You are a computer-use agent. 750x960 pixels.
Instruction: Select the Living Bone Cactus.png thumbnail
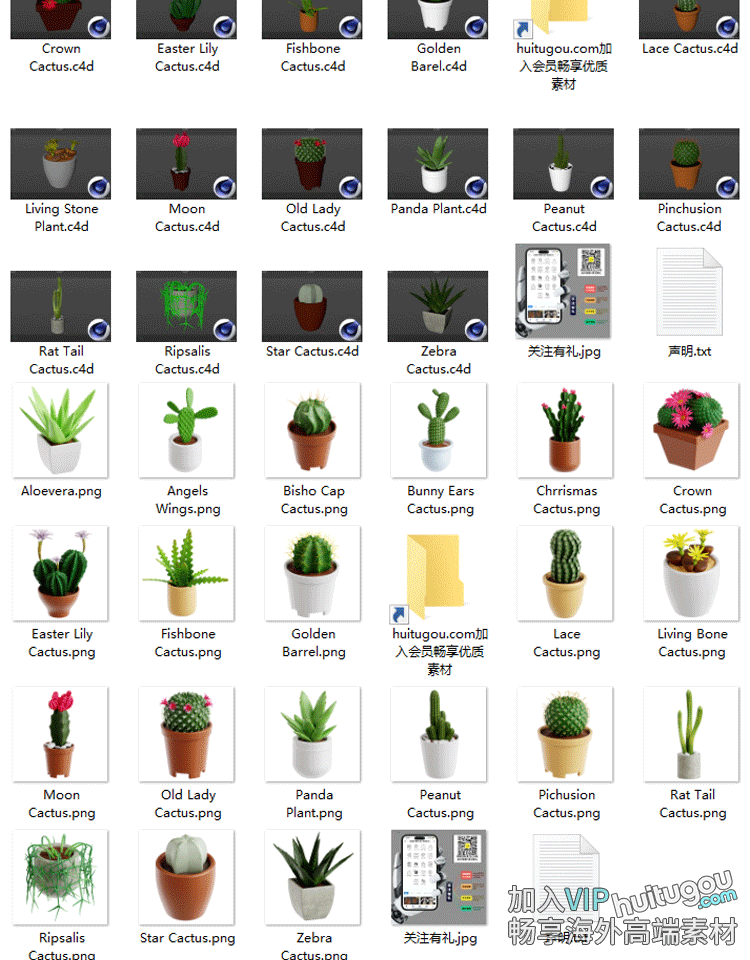click(691, 573)
